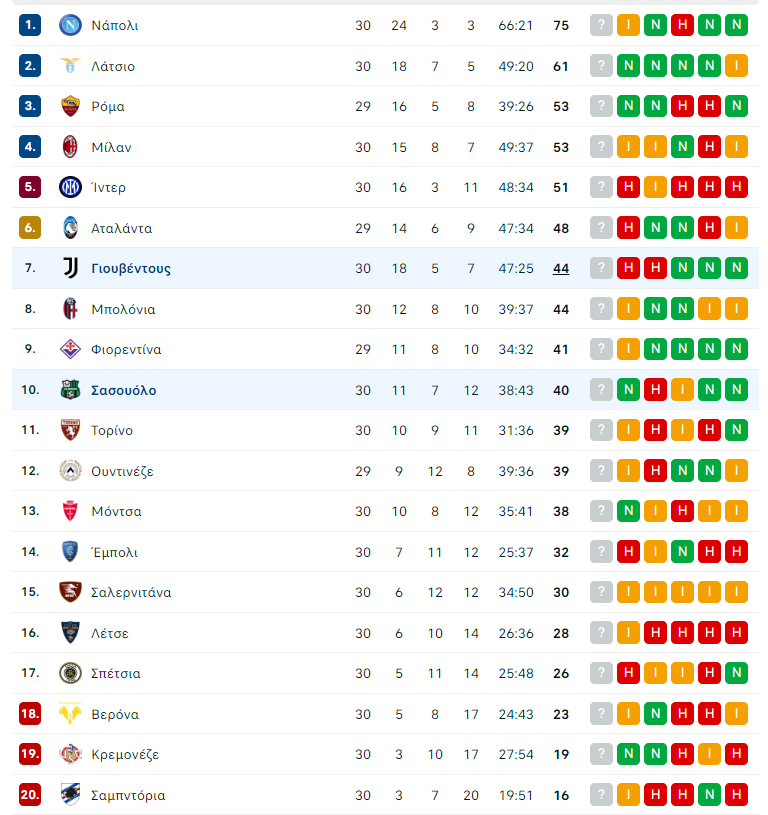Click the red H form badge for Napoli

point(682,25)
